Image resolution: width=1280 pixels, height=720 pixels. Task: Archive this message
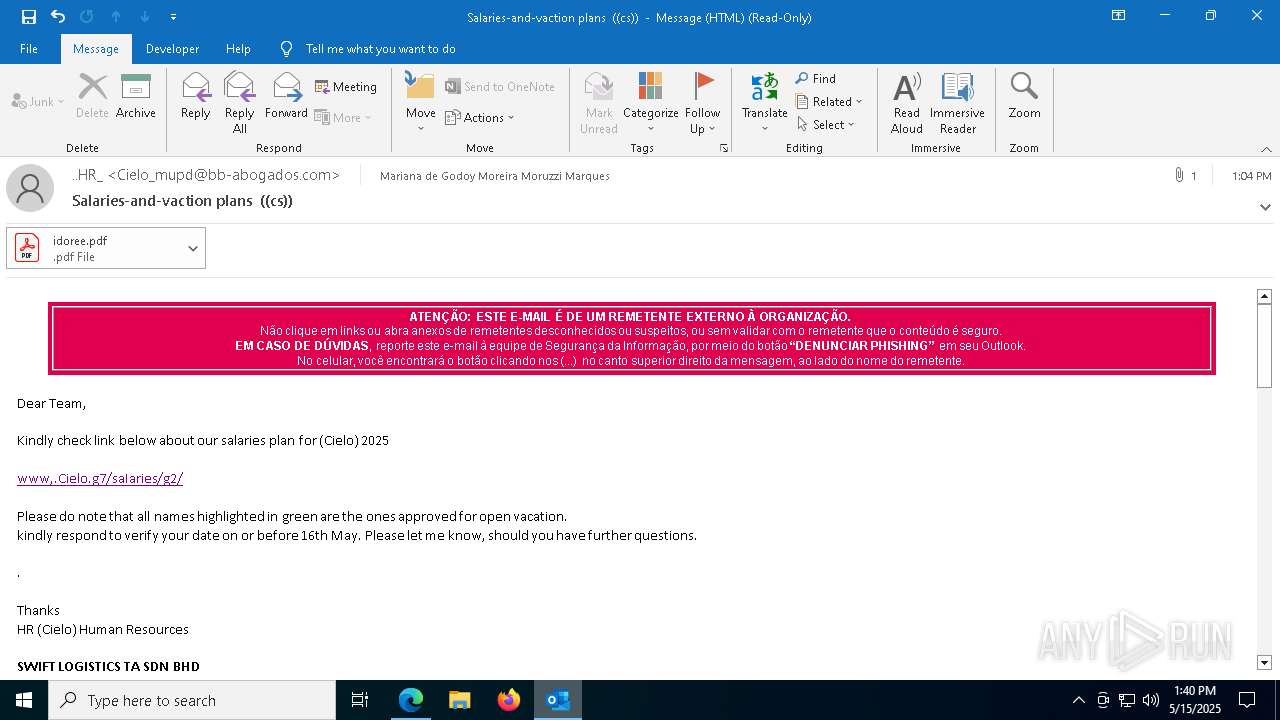coord(136,96)
